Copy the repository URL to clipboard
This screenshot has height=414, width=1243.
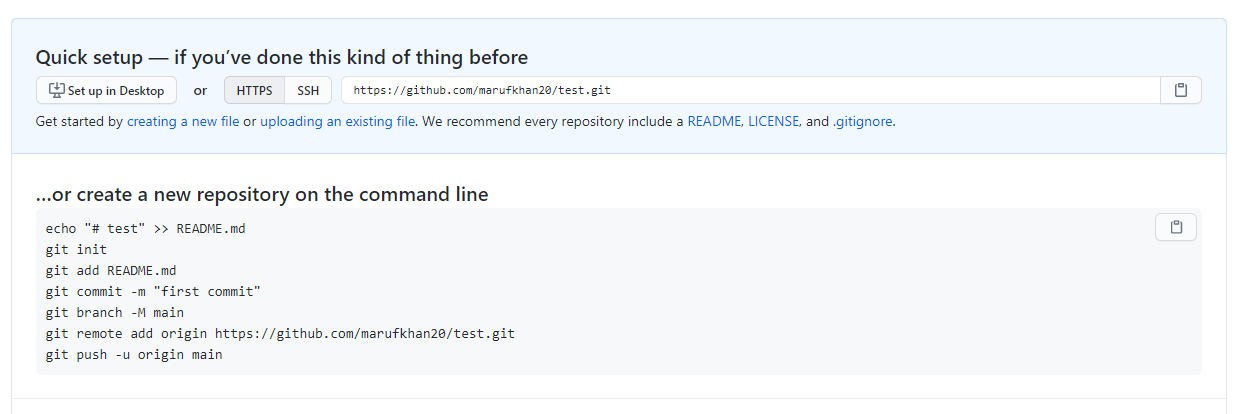click(1181, 90)
